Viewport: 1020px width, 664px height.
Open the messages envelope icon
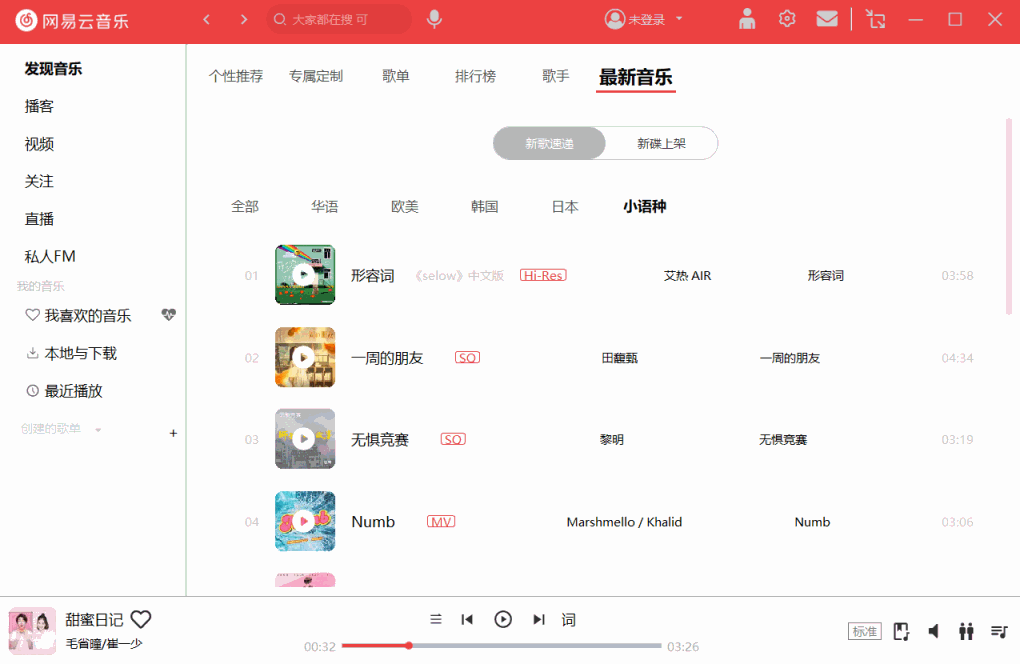point(827,19)
